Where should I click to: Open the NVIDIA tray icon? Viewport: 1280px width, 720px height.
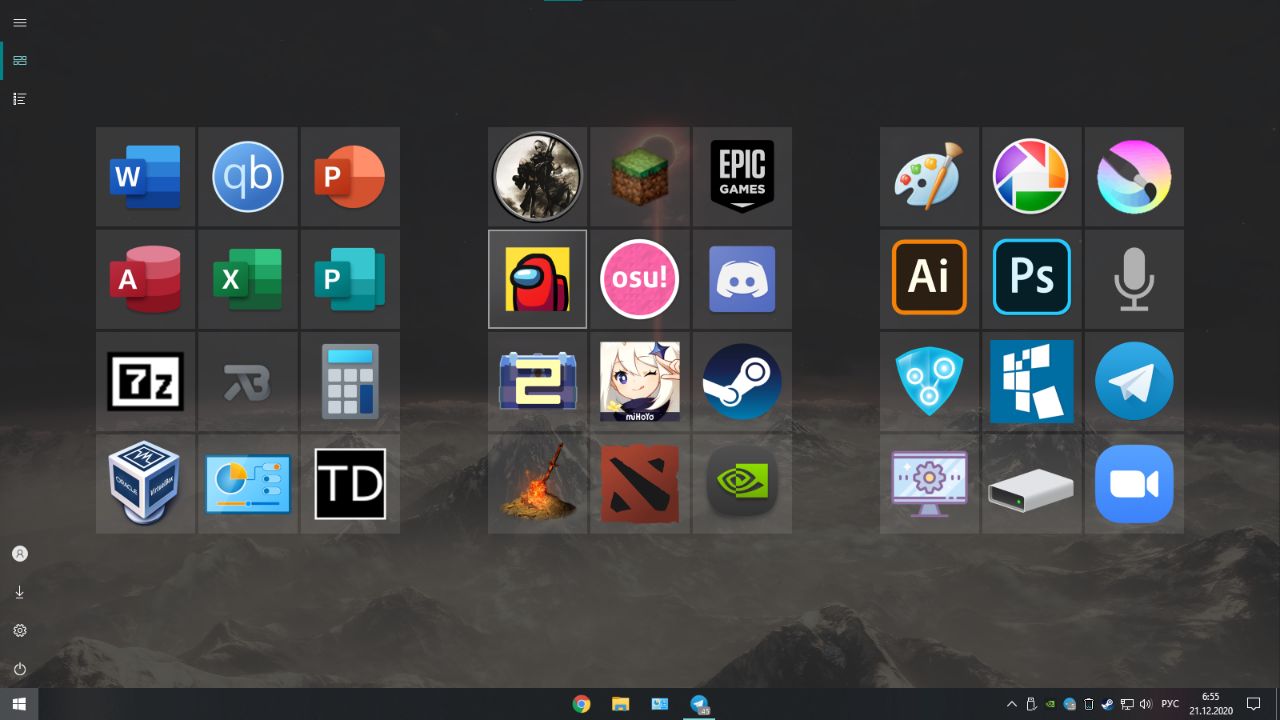point(1050,704)
